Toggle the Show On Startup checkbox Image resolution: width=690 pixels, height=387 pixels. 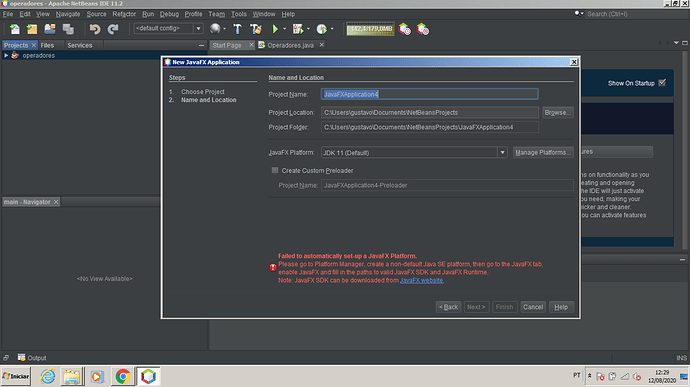662,83
